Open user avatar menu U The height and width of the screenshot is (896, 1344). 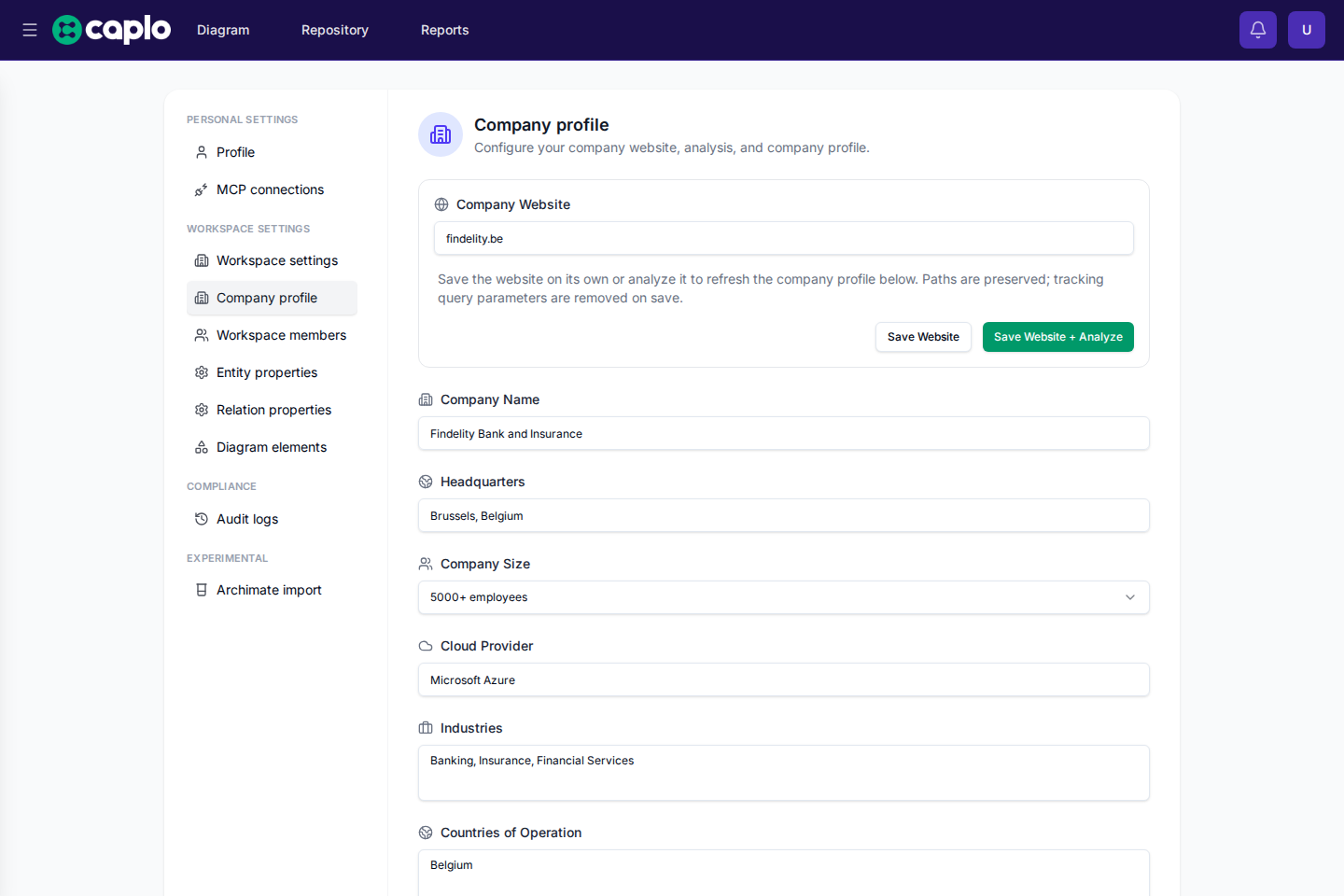tap(1307, 30)
